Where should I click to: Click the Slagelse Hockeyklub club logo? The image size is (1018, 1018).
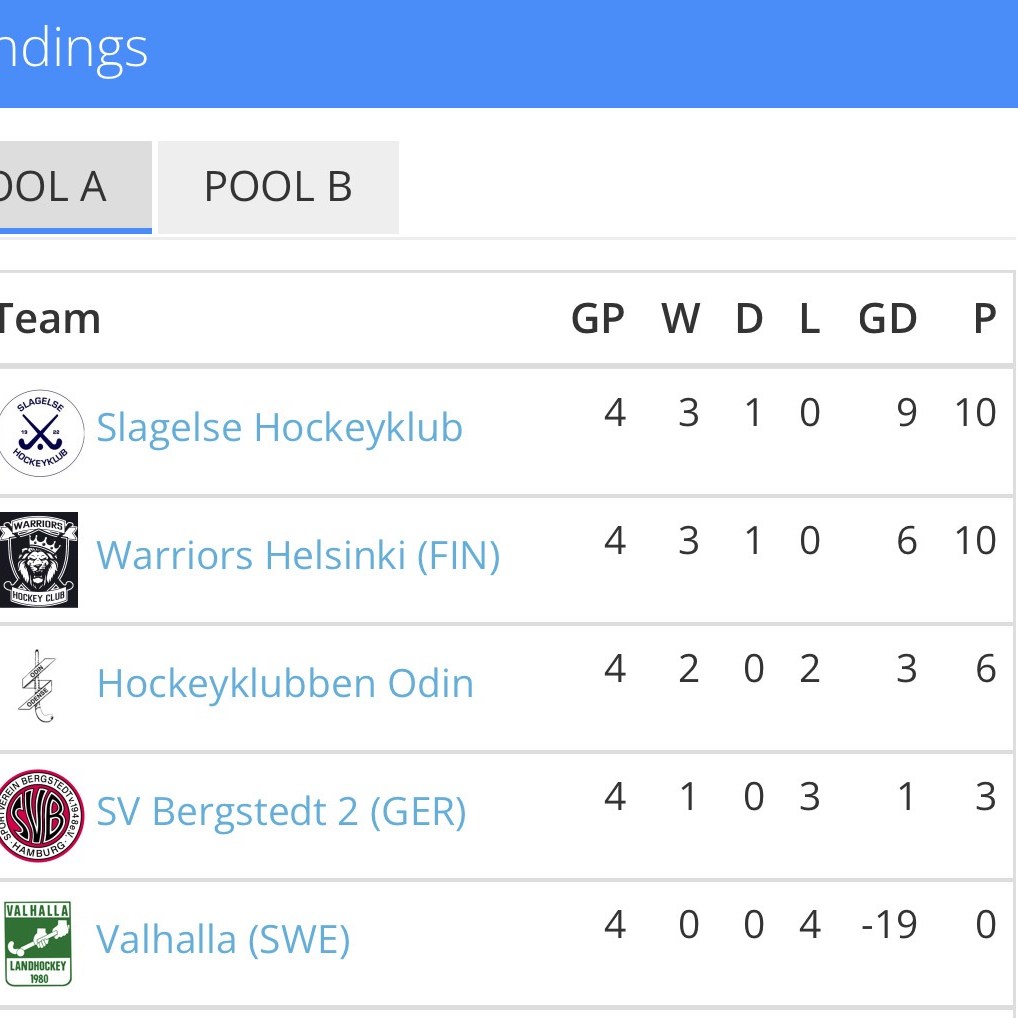coord(40,432)
